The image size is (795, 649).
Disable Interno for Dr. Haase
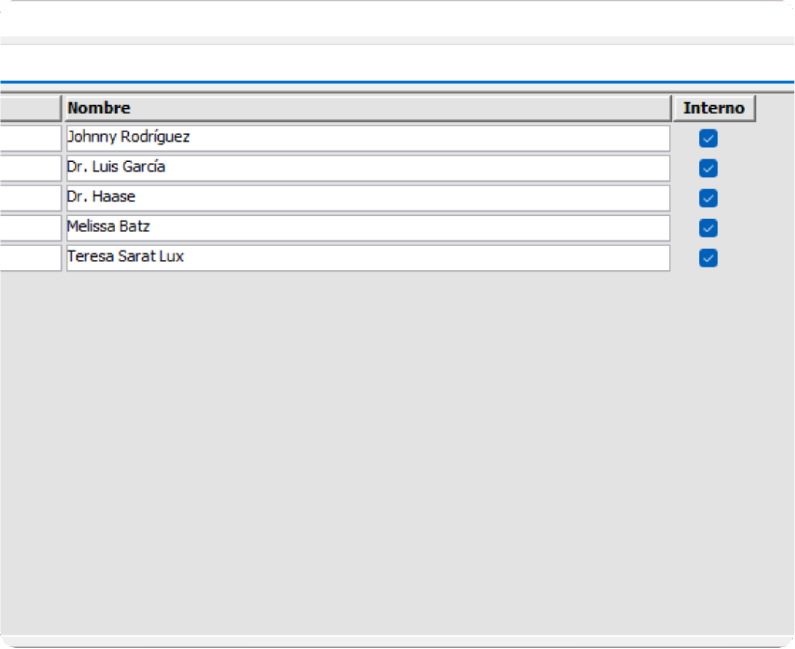[708, 198]
